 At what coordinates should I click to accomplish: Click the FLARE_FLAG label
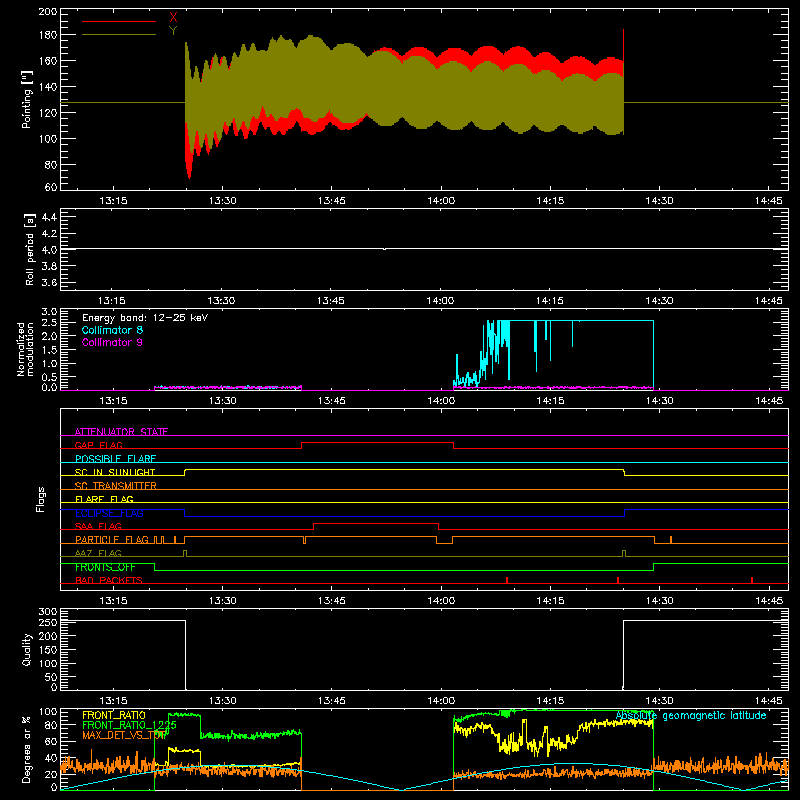coord(104,499)
